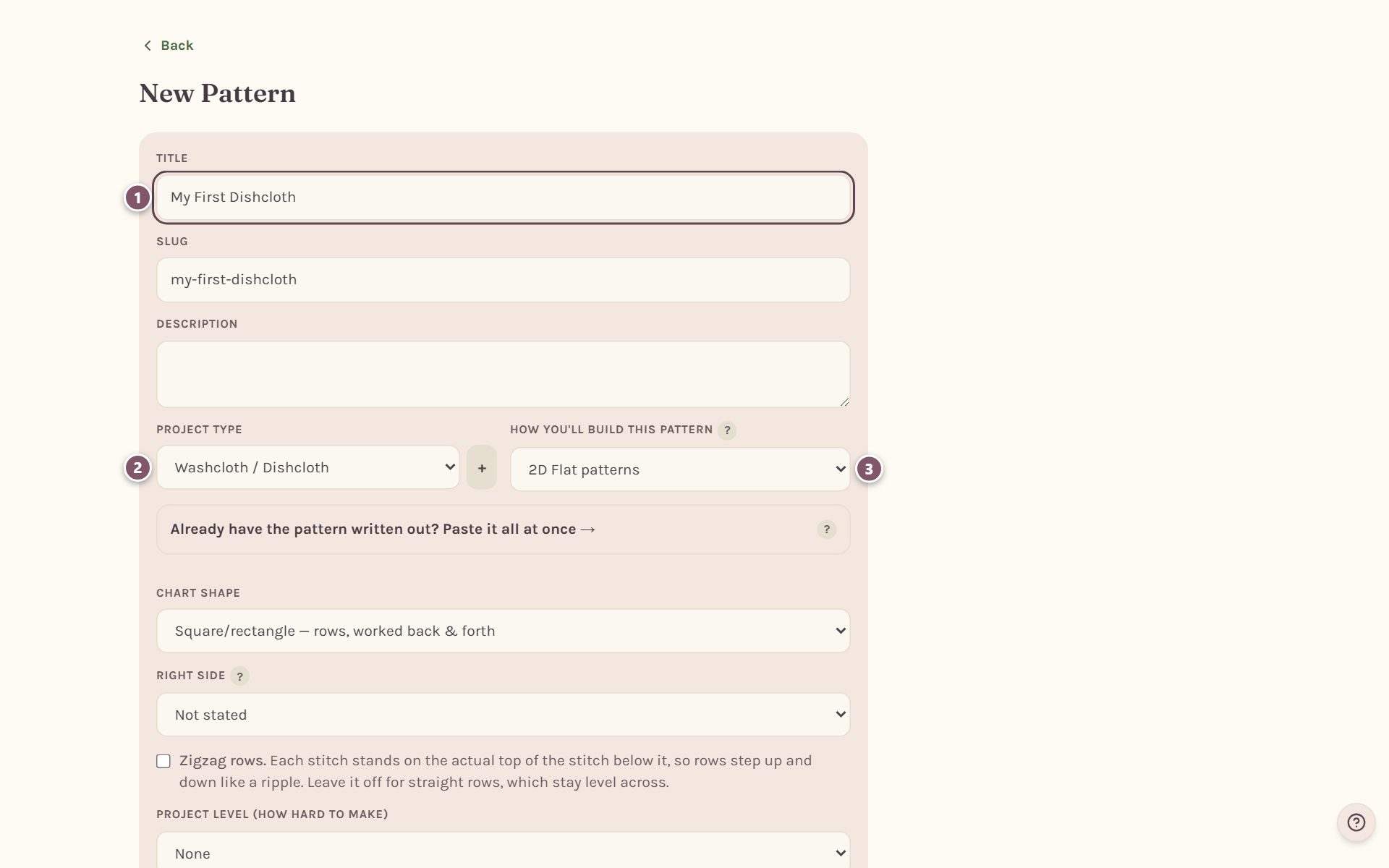Click the Description label

(x=197, y=324)
